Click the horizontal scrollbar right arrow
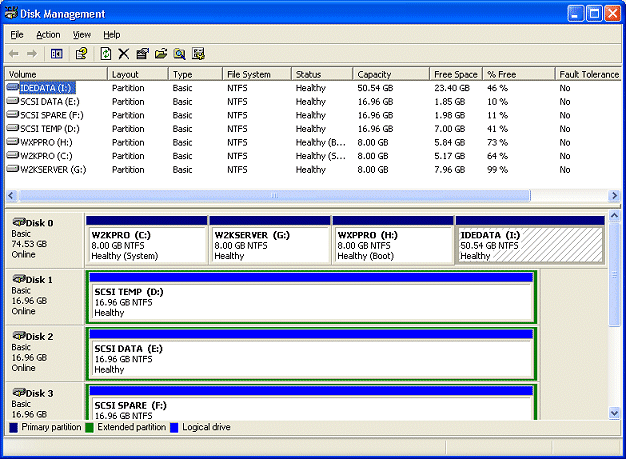 tap(614, 196)
